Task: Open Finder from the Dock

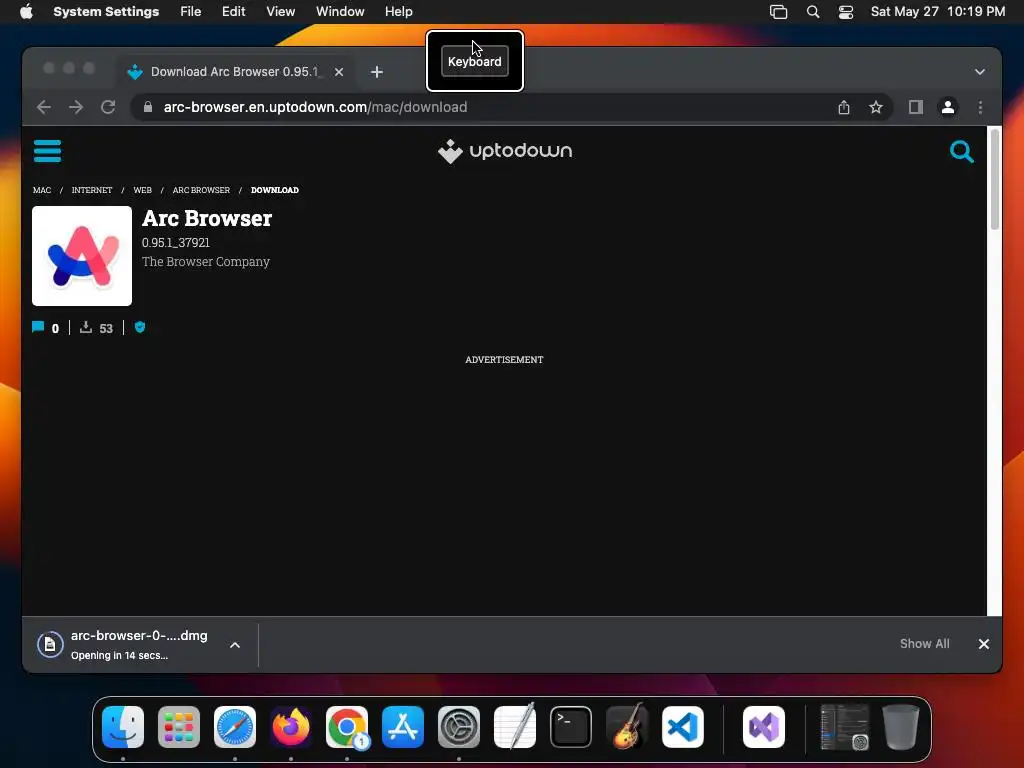Action: pos(123,727)
